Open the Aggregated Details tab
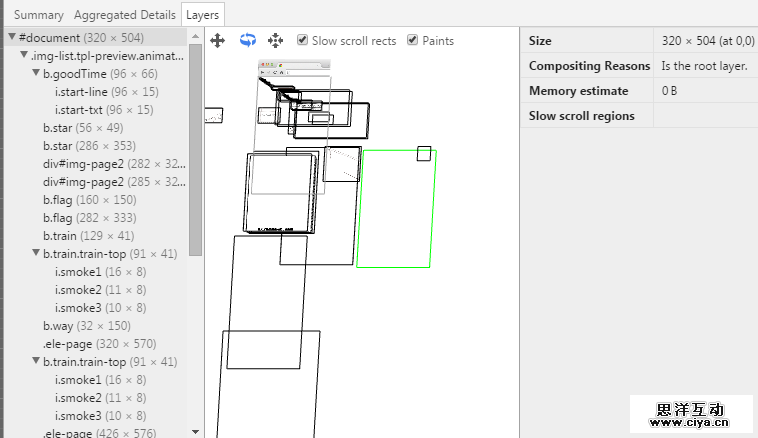The height and width of the screenshot is (438, 758). [x=124, y=15]
